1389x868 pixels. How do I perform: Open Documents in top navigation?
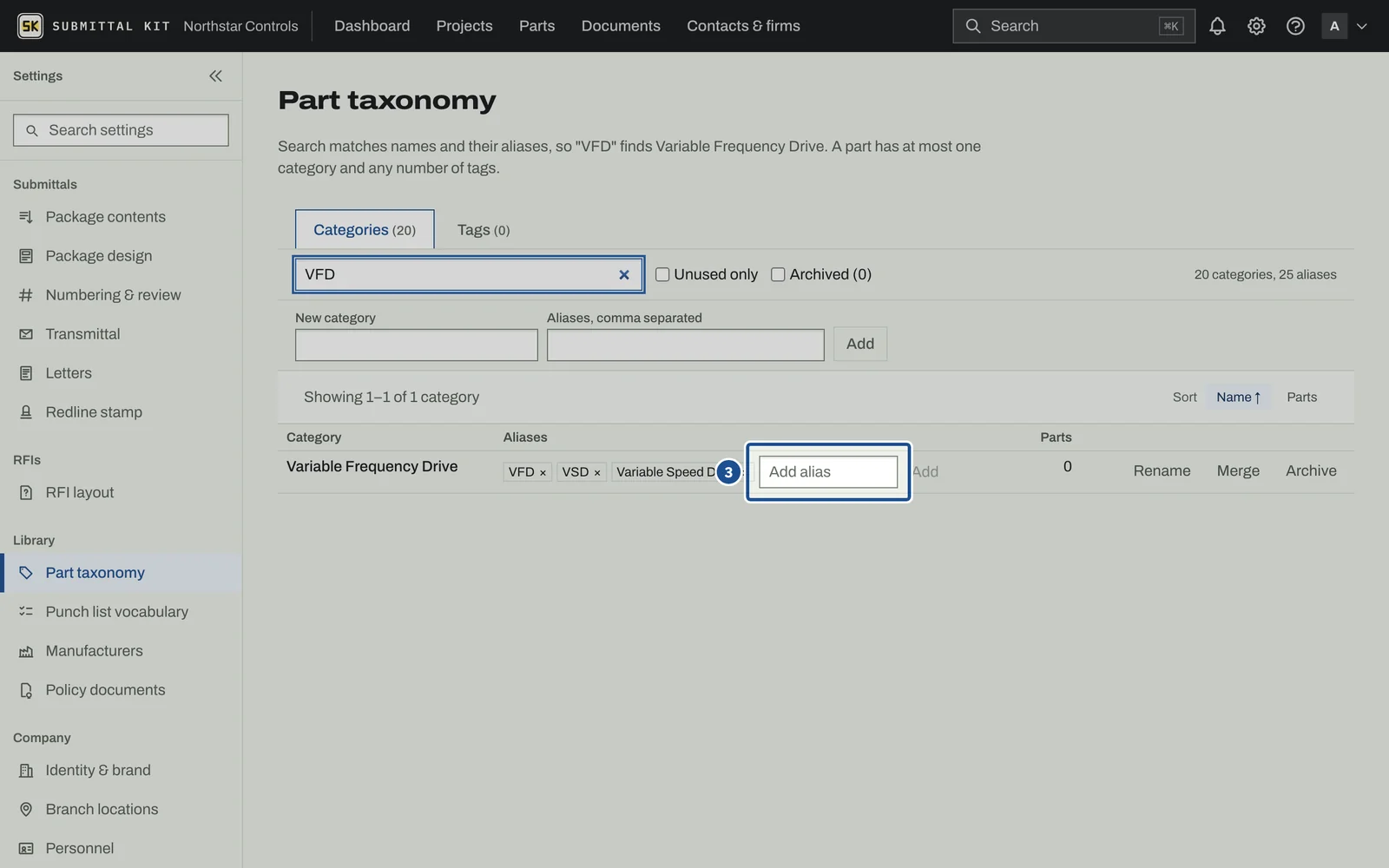click(621, 26)
